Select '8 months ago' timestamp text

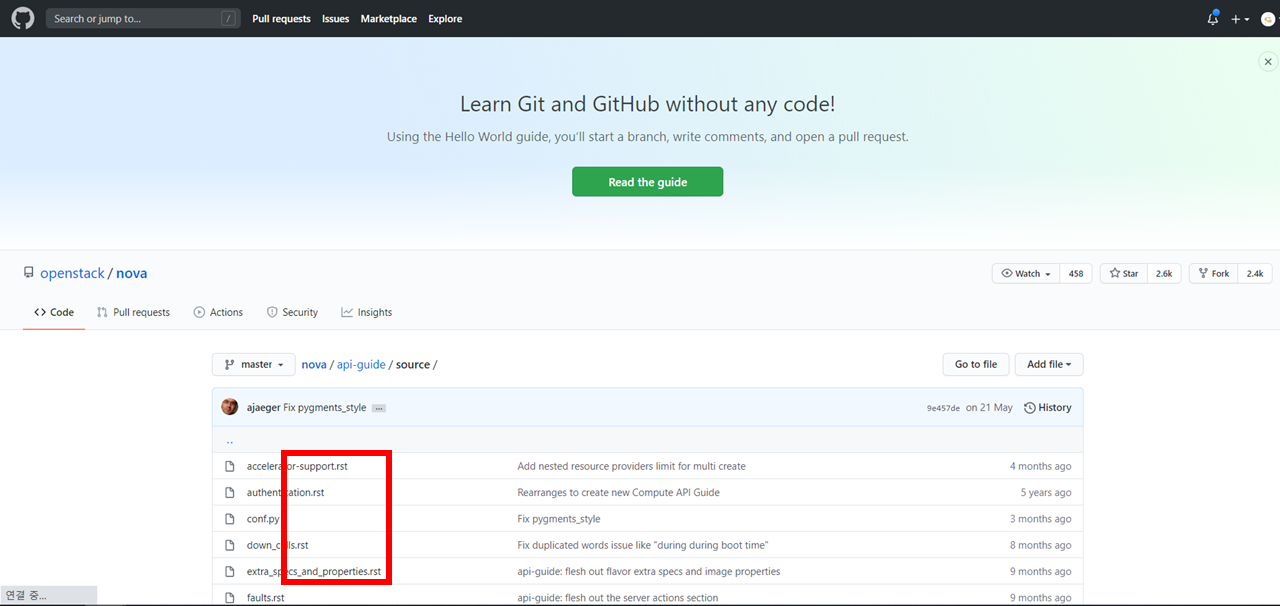[1040, 545]
